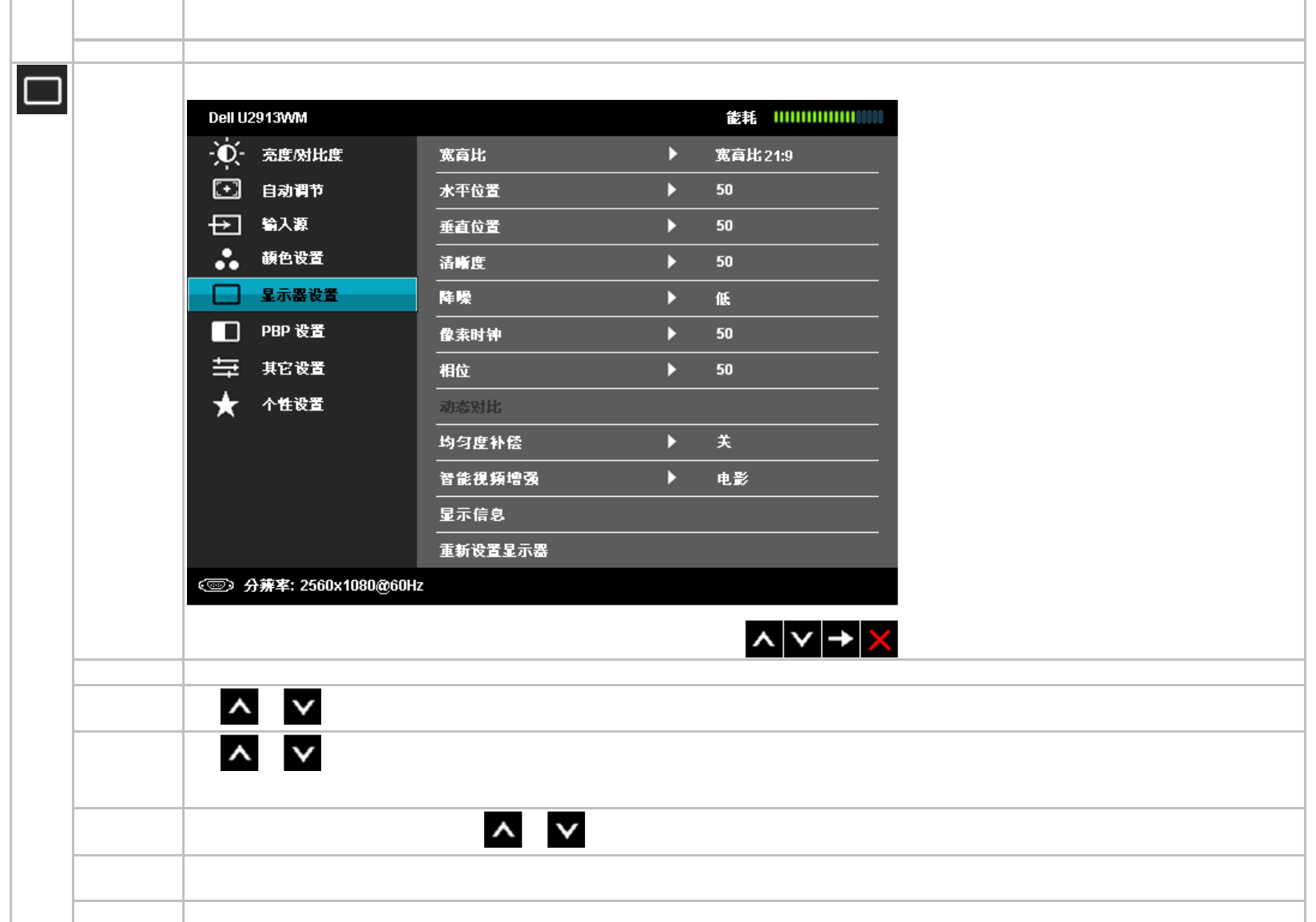Click the up arrow button below the OSD
Screen dimensions: 1316x922
point(764,639)
